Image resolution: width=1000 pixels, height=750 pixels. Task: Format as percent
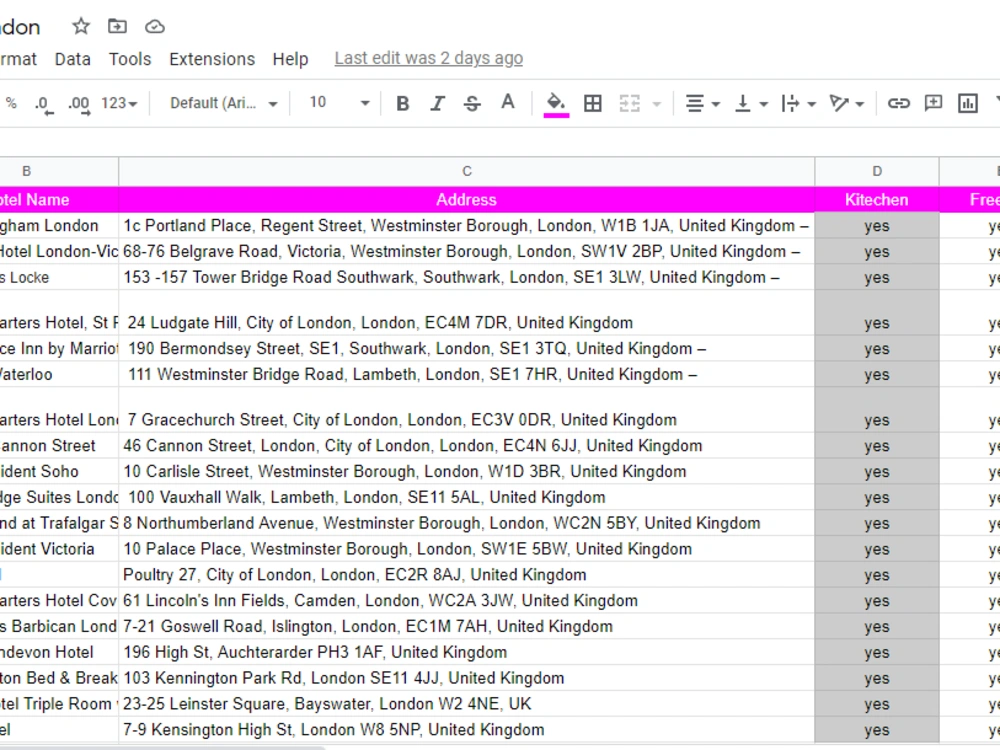(11, 103)
